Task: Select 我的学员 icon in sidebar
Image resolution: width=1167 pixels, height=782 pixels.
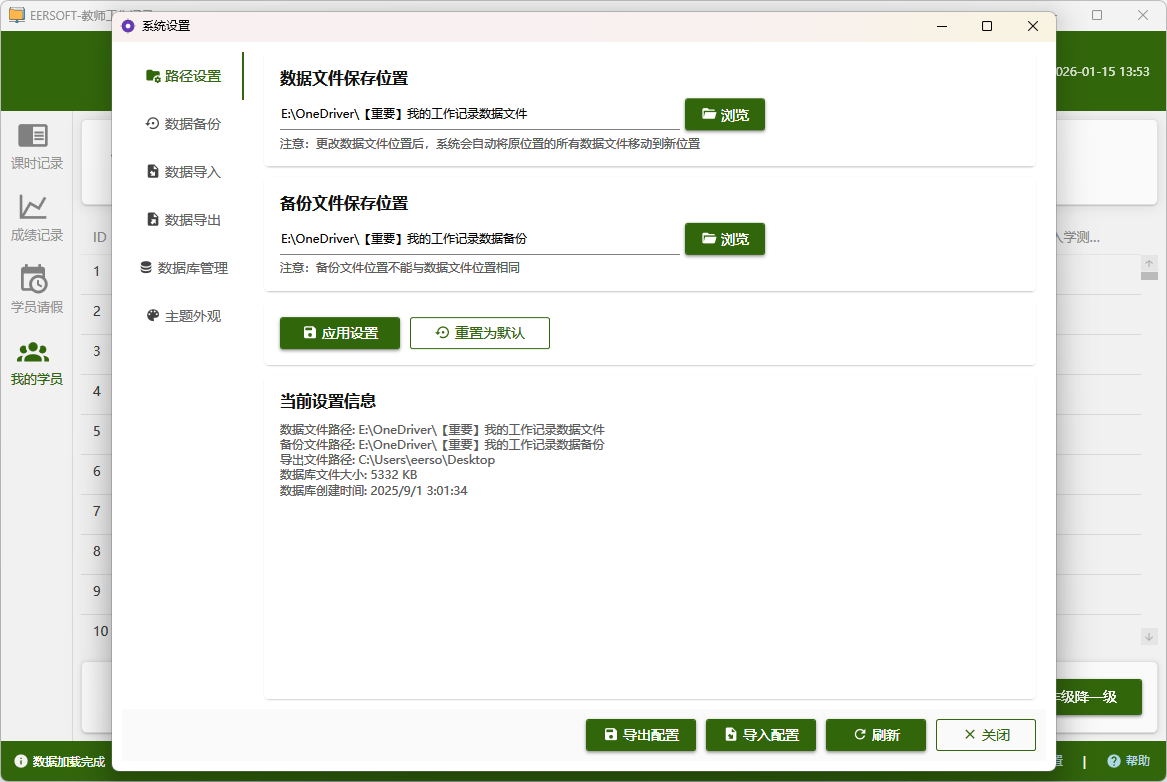Action: [33, 352]
